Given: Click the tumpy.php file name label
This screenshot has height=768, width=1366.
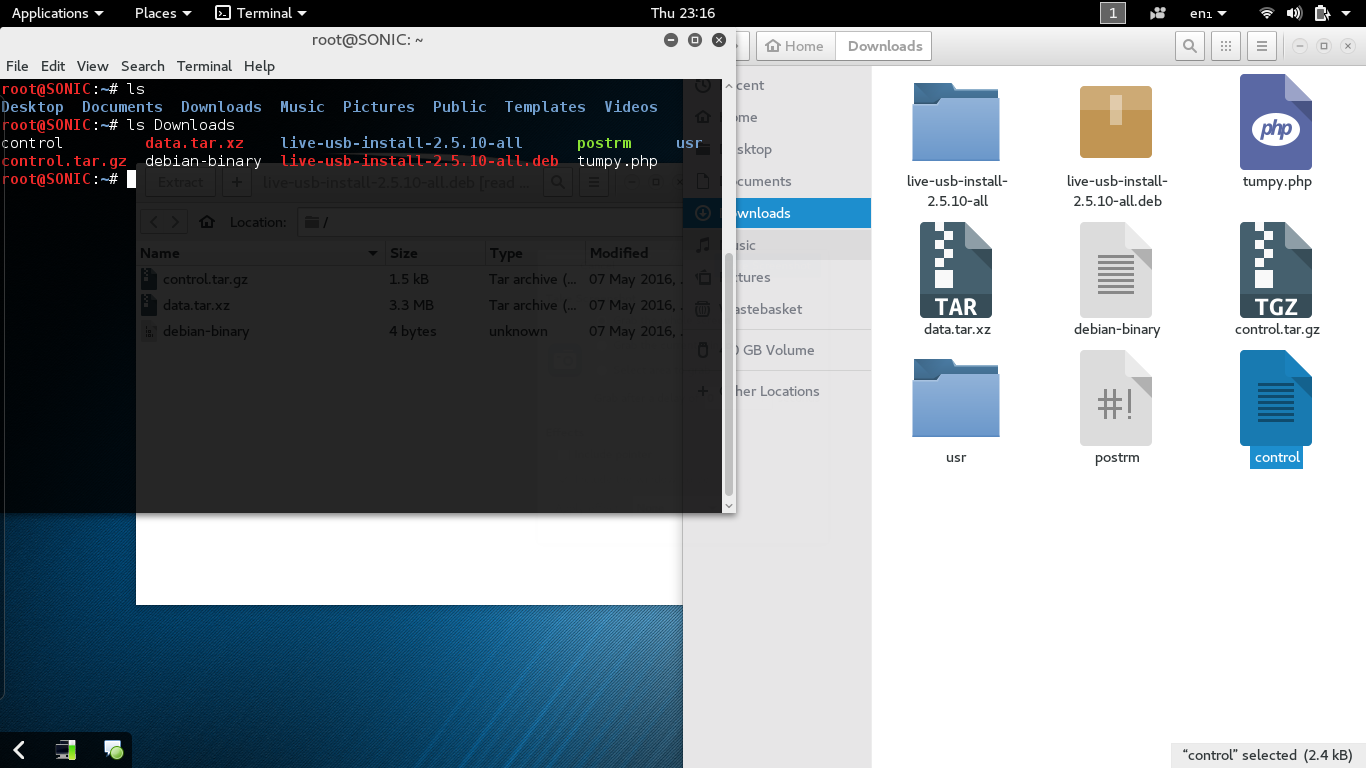Looking at the screenshot, I should (1276, 181).
